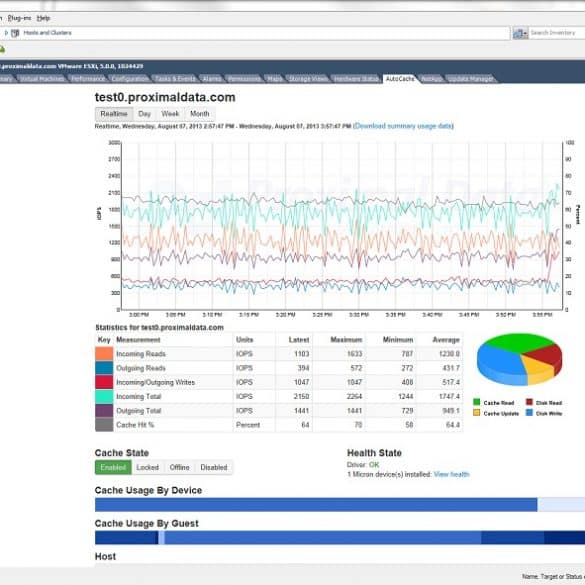Image resolution: width=585 pixels, height=585 pixels.
Task: Switch to the Alarms tab
Action: (212, 79)
